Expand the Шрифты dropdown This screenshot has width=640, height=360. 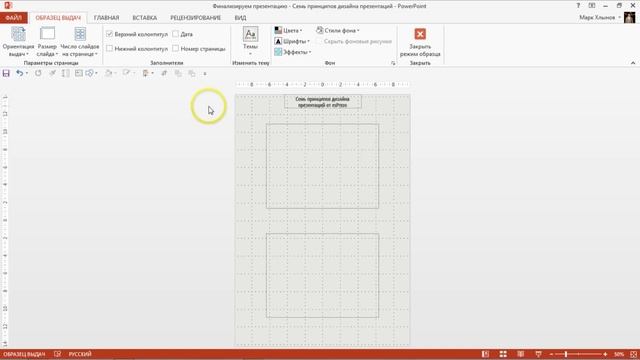click(309, 41)
